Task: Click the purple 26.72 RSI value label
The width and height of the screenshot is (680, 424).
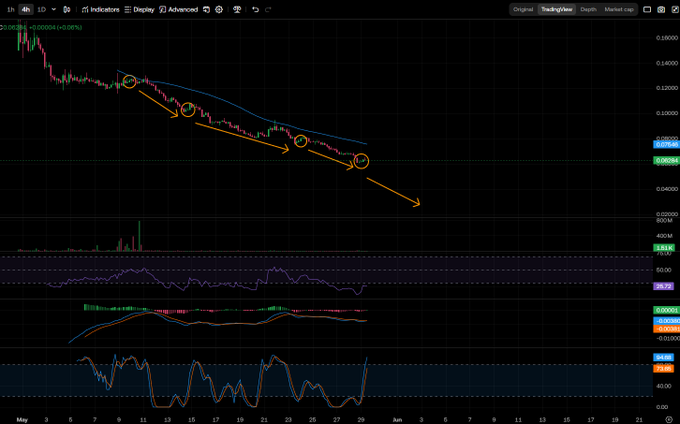Action: point(664,286)
